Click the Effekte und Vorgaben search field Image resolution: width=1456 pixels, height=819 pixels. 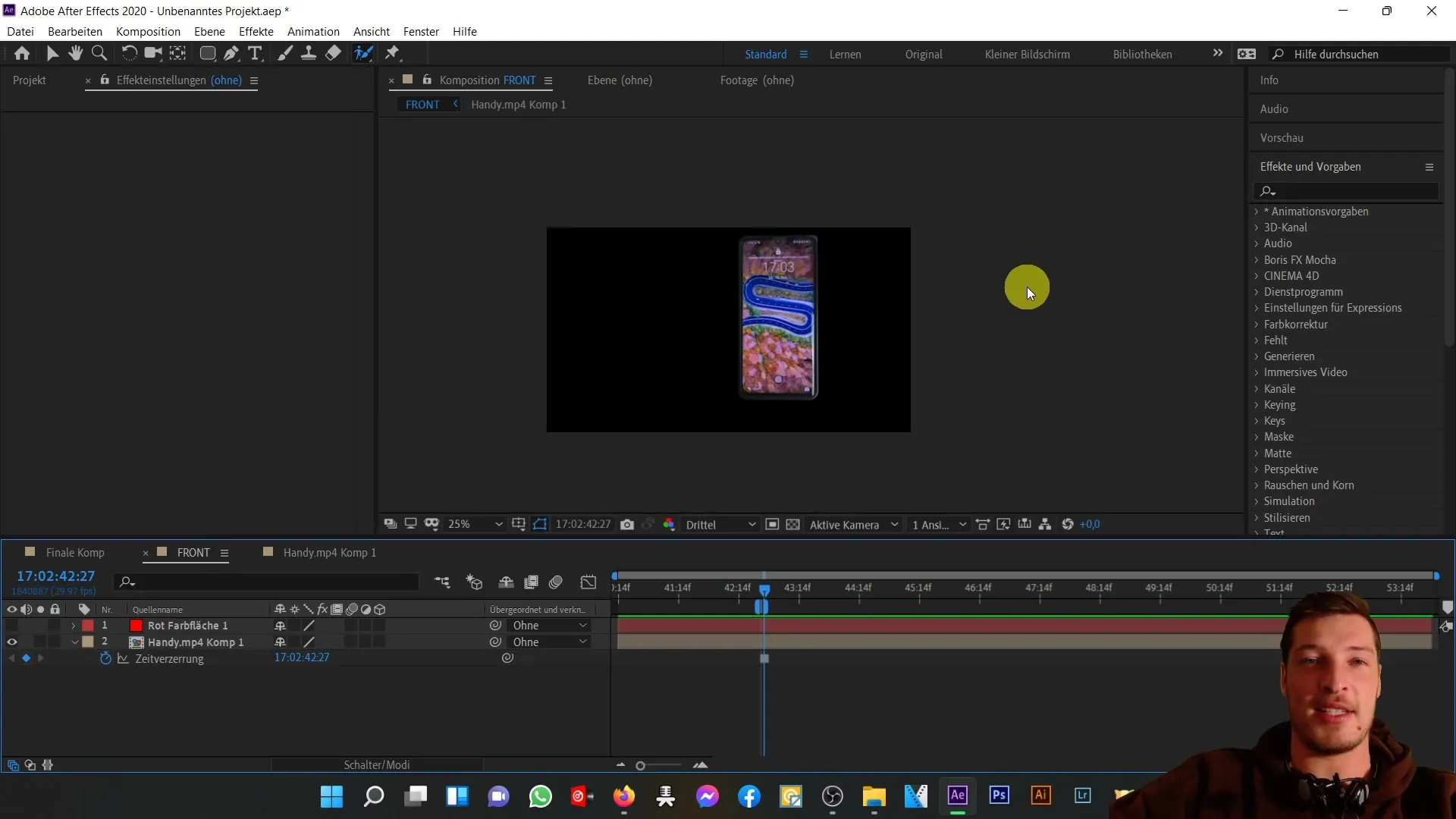click(x=1346, y=191)
